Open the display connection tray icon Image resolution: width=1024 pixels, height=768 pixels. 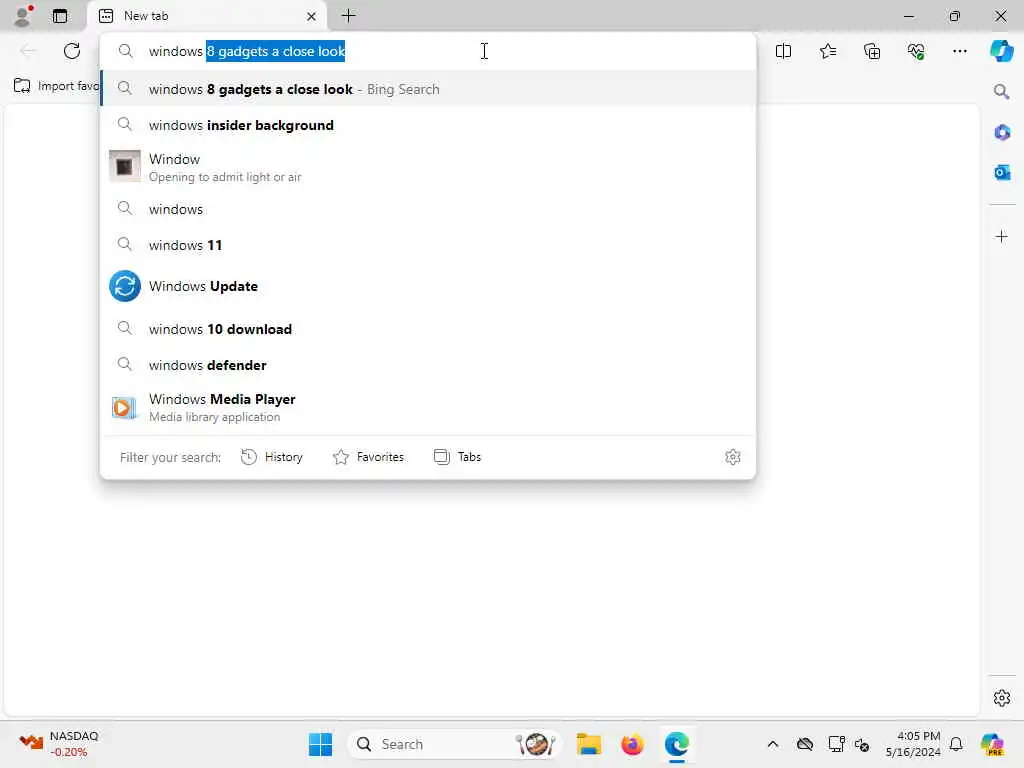[837, 744]
